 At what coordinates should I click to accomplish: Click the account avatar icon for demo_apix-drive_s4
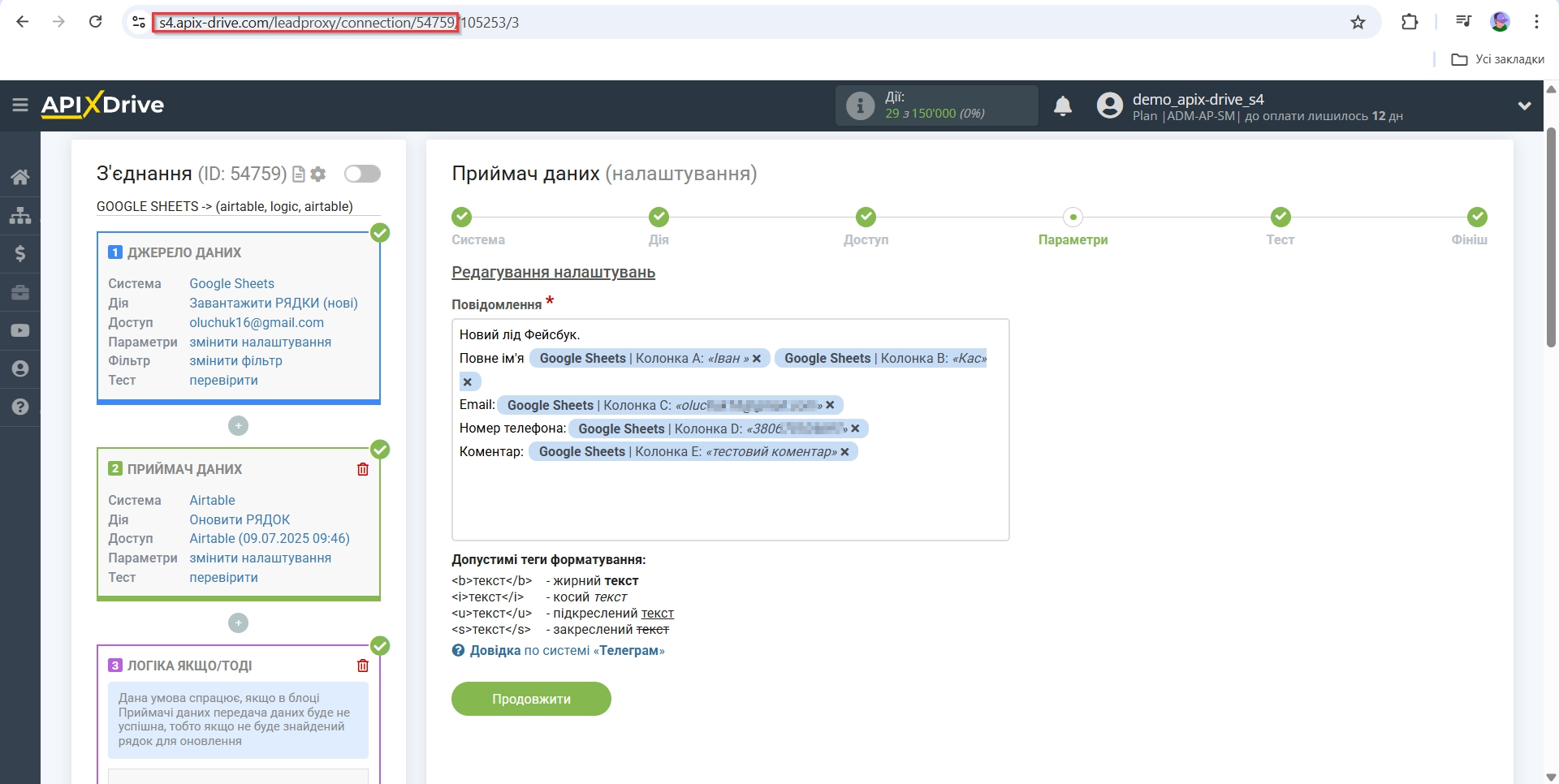coord(1109,106)
